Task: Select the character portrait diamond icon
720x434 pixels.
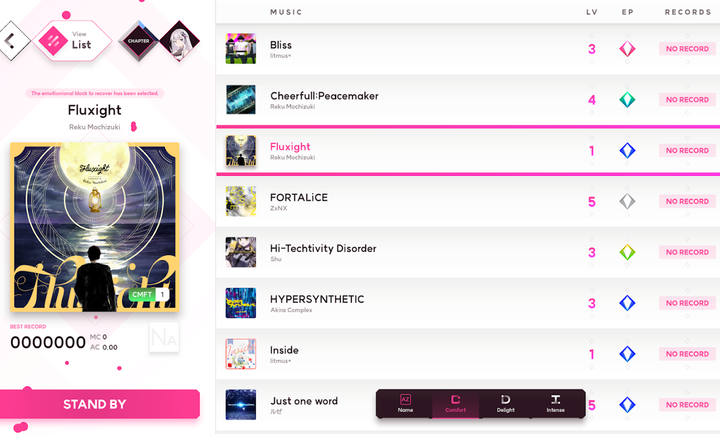Action: (180, 41)
